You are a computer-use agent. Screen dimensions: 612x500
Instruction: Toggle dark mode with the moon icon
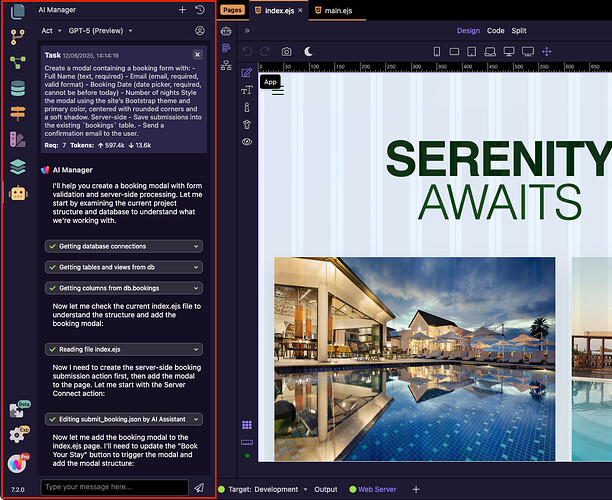309,51
